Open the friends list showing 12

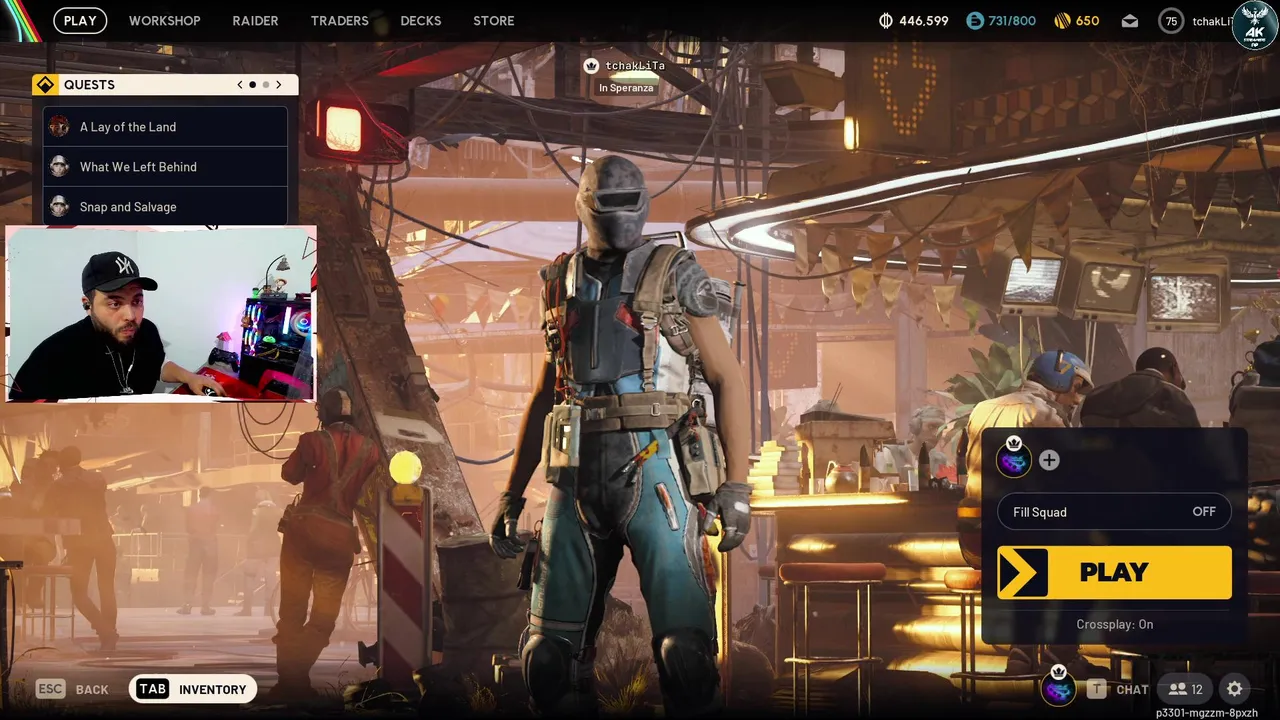pyautogui.click(x=1186, y=689)
